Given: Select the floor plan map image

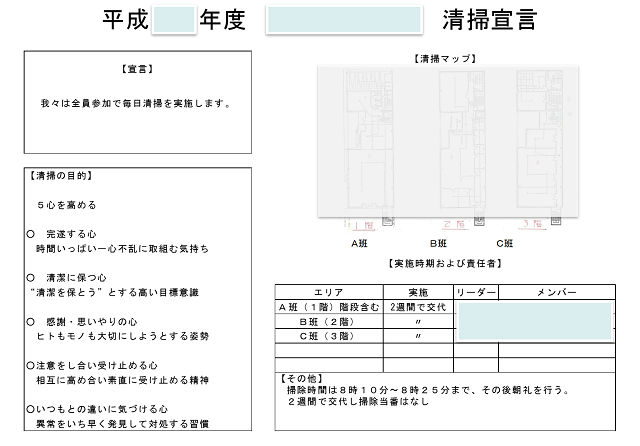Looking at the screenshot, I should (448, 141).
